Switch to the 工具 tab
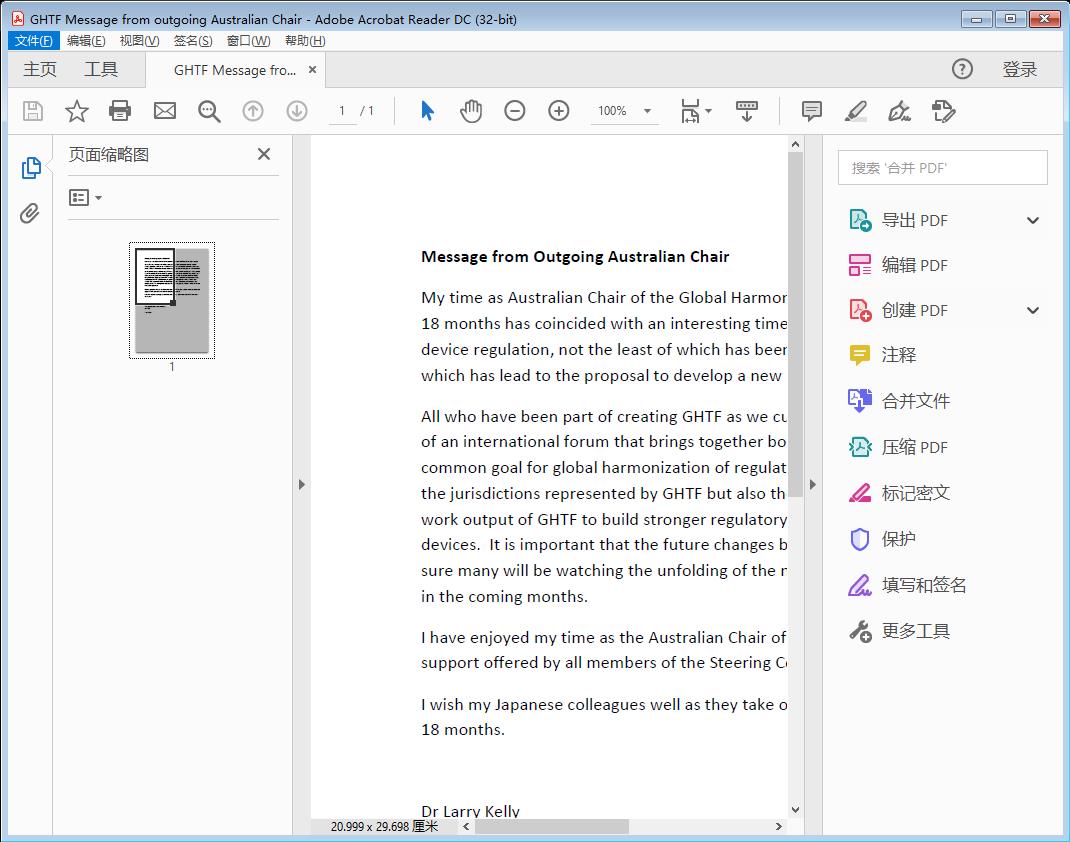 click(101, 69)
